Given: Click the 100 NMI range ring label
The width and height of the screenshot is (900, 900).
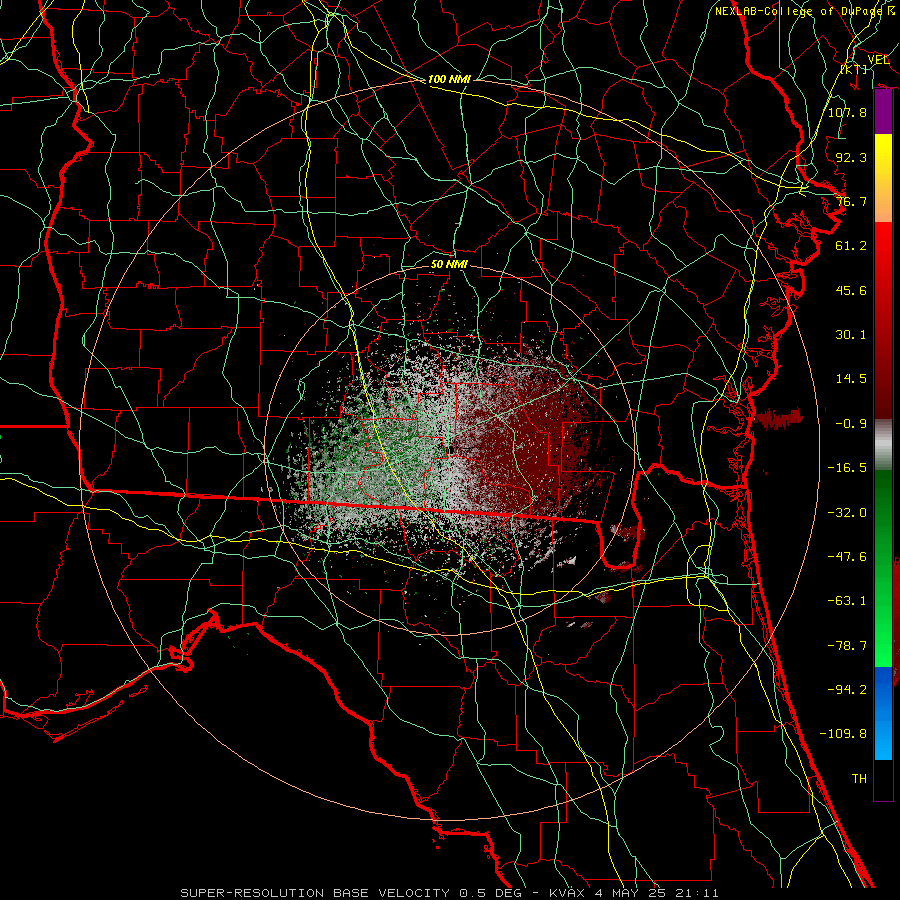Looking at the screenshot, I should pos(449,79).
